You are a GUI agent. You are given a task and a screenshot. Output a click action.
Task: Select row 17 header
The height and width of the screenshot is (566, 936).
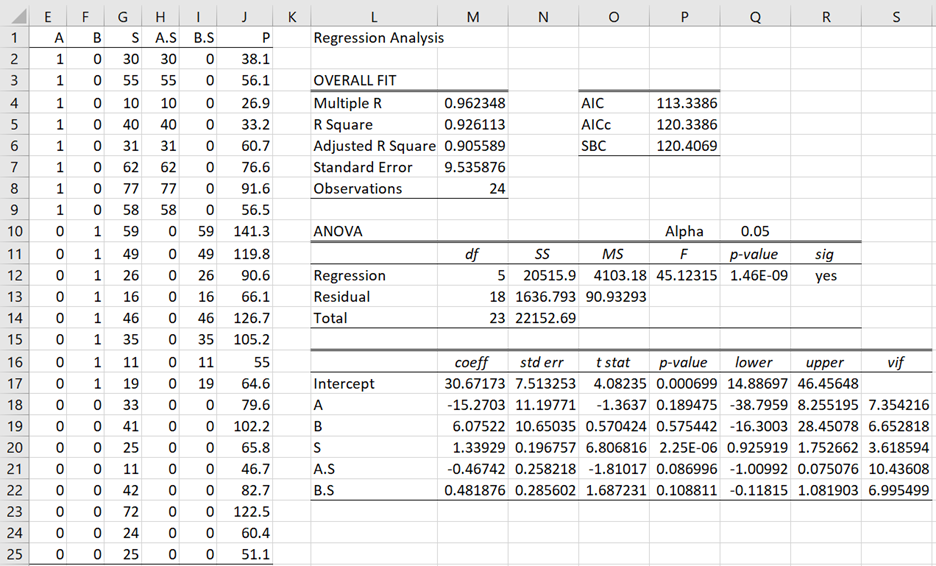14,383
